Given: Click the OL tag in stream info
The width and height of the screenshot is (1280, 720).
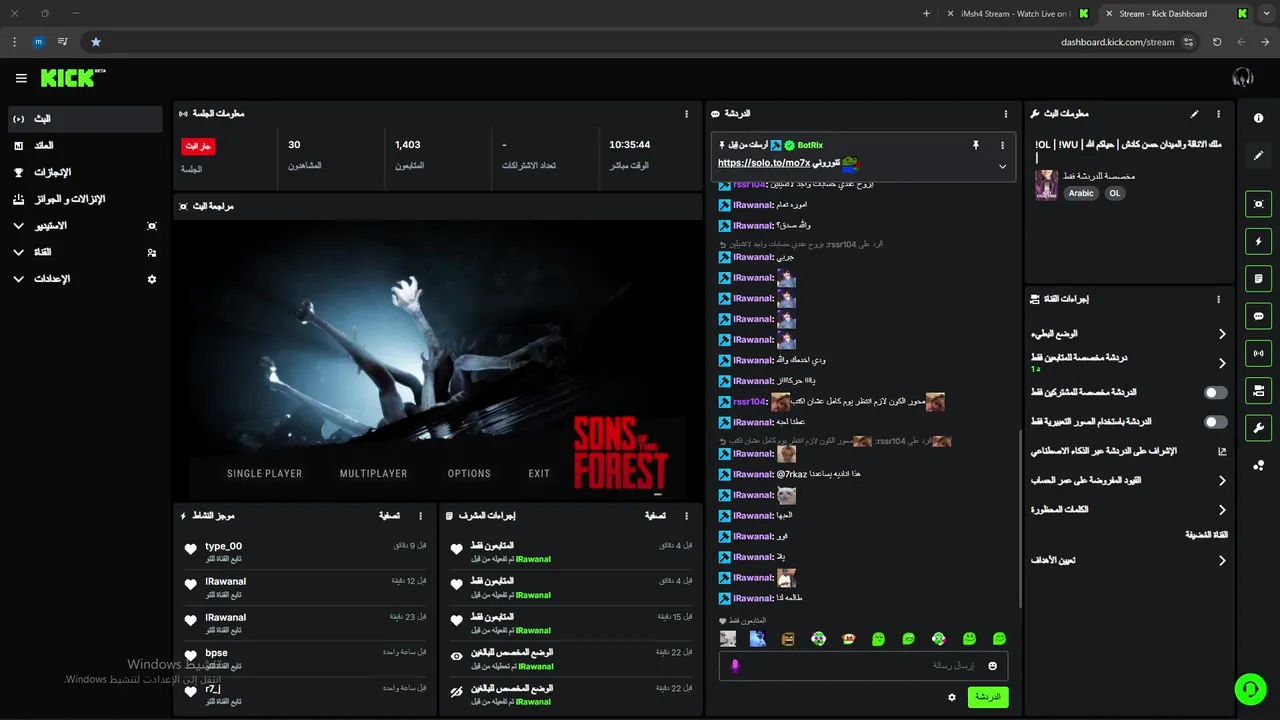Looking at the screenshot, I should pos(1115,194).
